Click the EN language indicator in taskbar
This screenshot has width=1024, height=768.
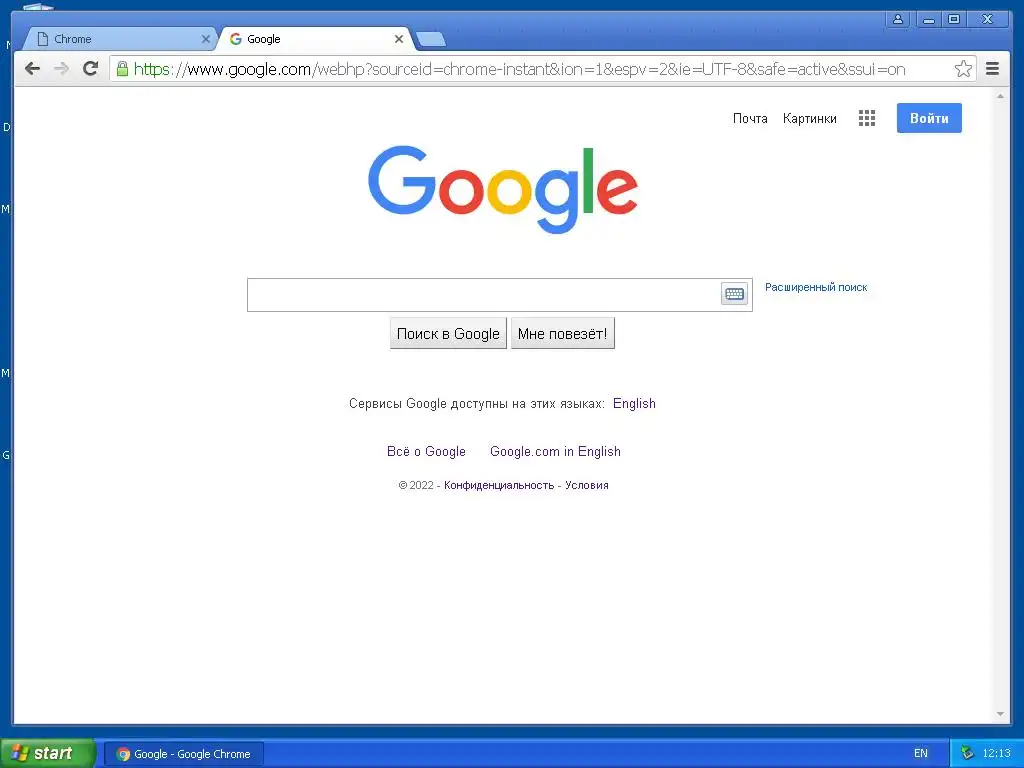tap(920, 754)
